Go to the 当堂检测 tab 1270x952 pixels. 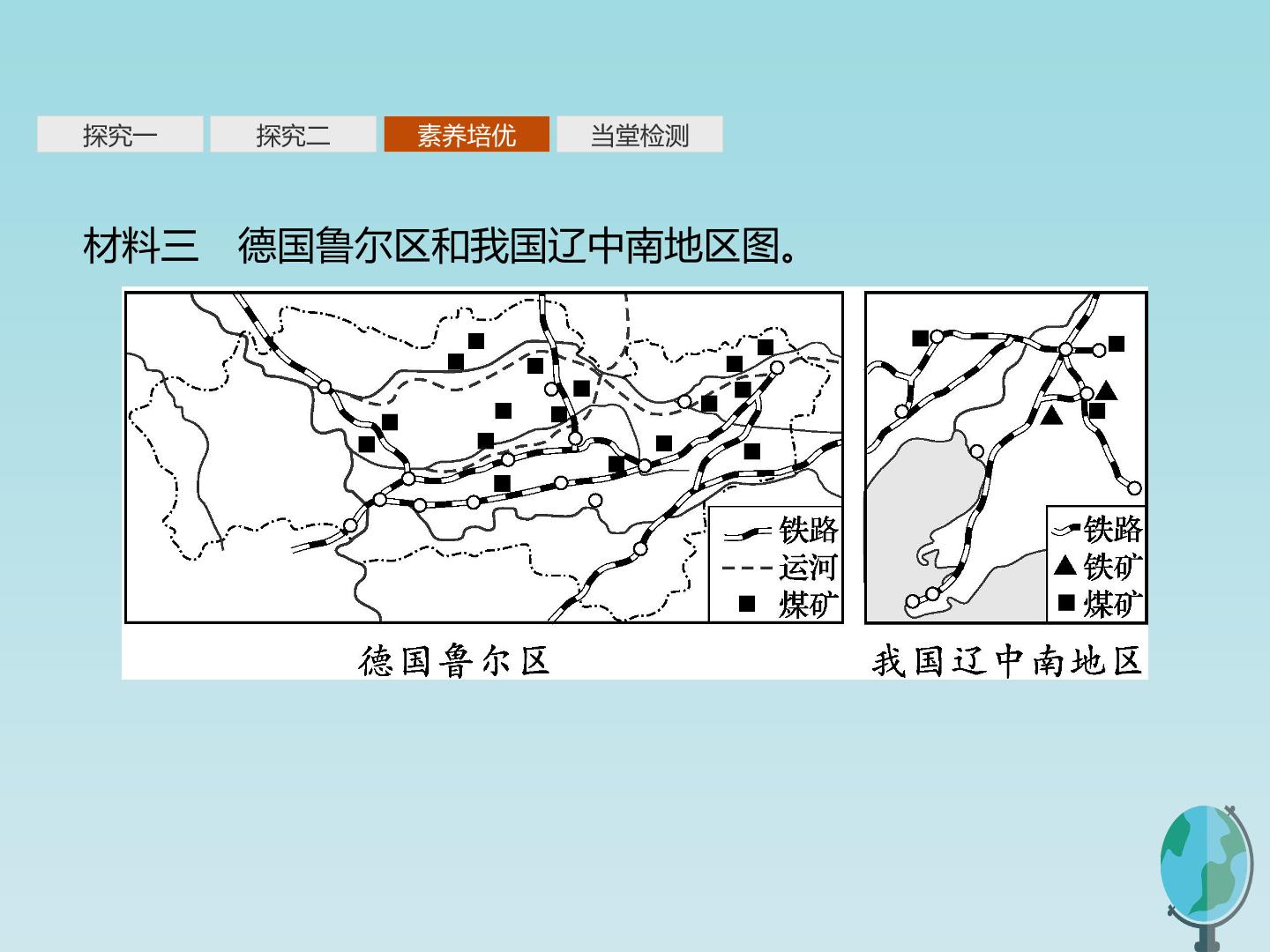[639, 135]
